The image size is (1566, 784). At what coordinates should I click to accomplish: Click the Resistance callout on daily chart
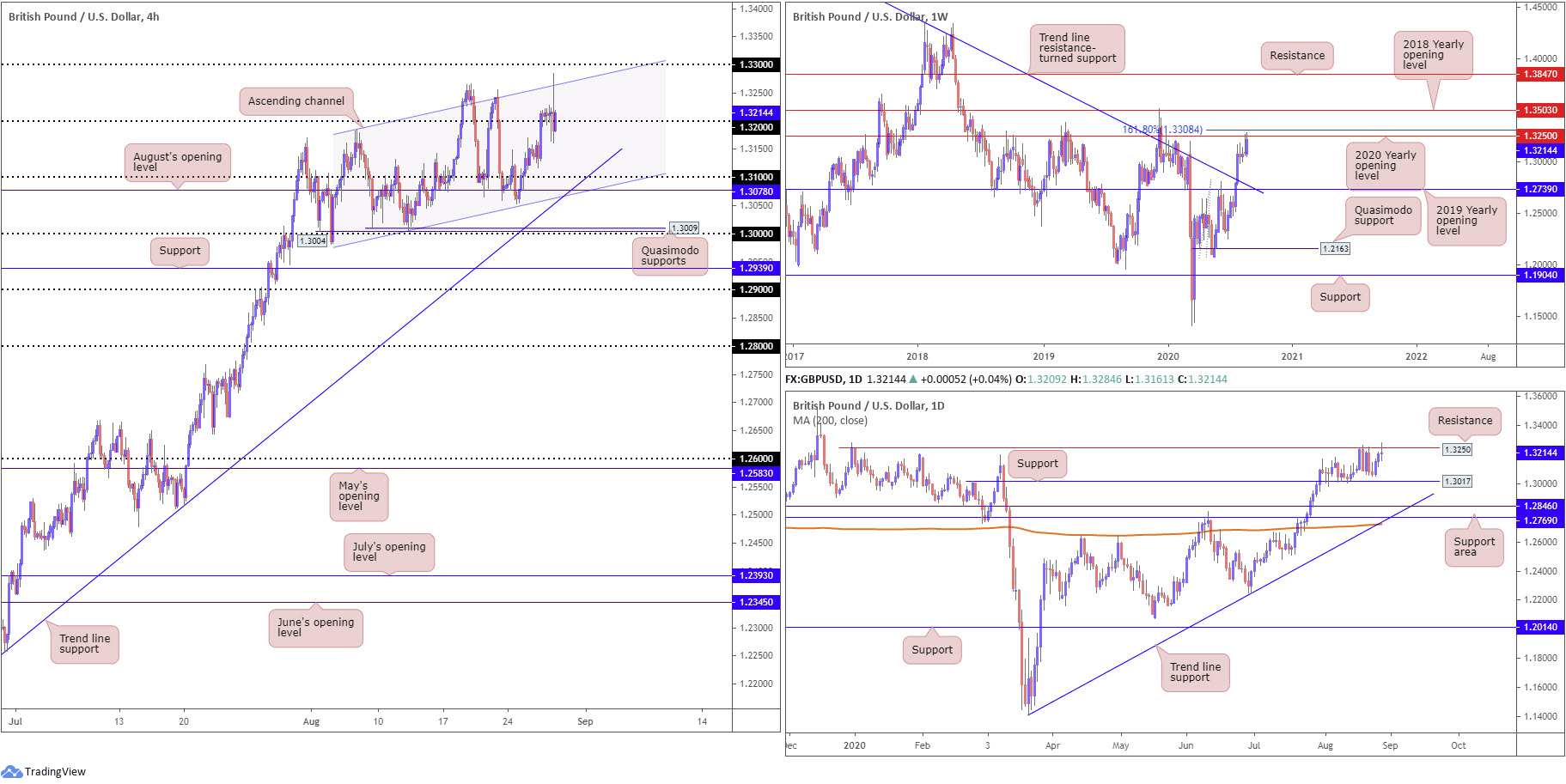(x=1465, y=421)
